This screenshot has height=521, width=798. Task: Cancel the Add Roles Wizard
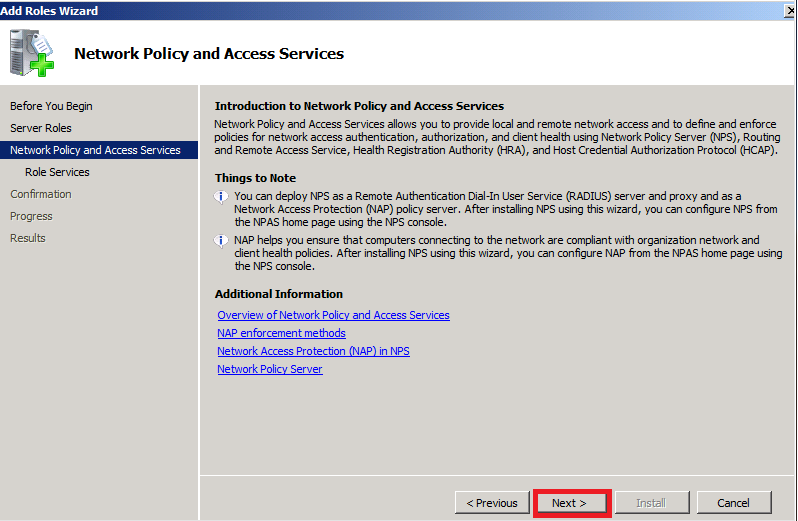pos(733,503)
